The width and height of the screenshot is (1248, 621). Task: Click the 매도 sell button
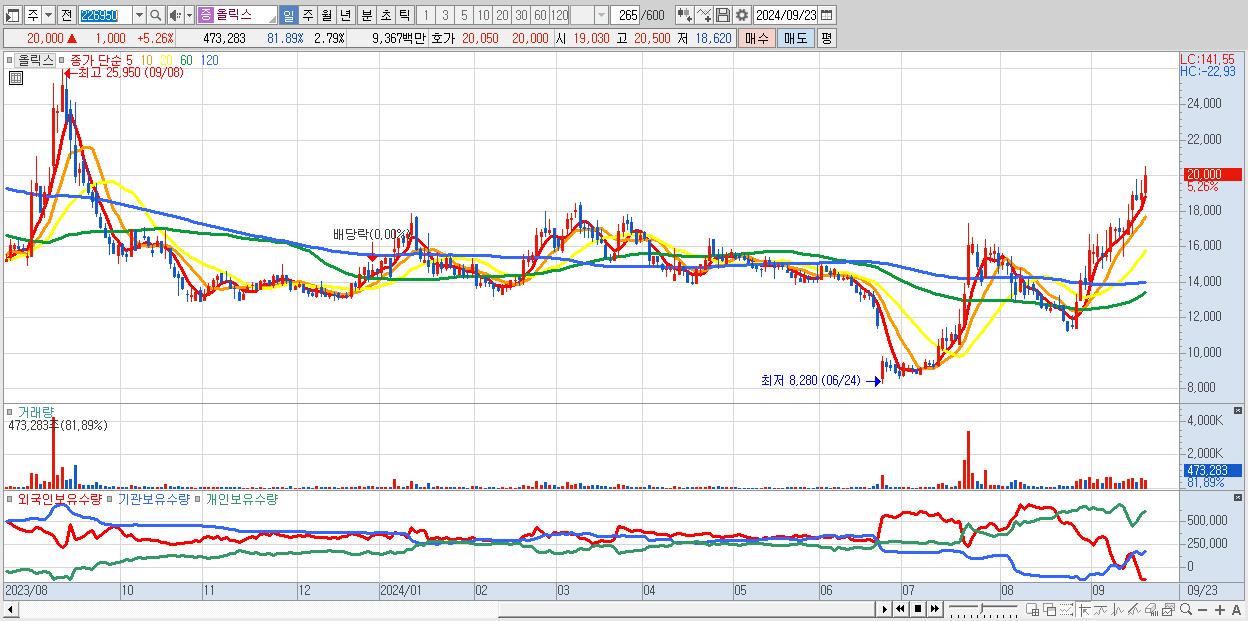795,38
